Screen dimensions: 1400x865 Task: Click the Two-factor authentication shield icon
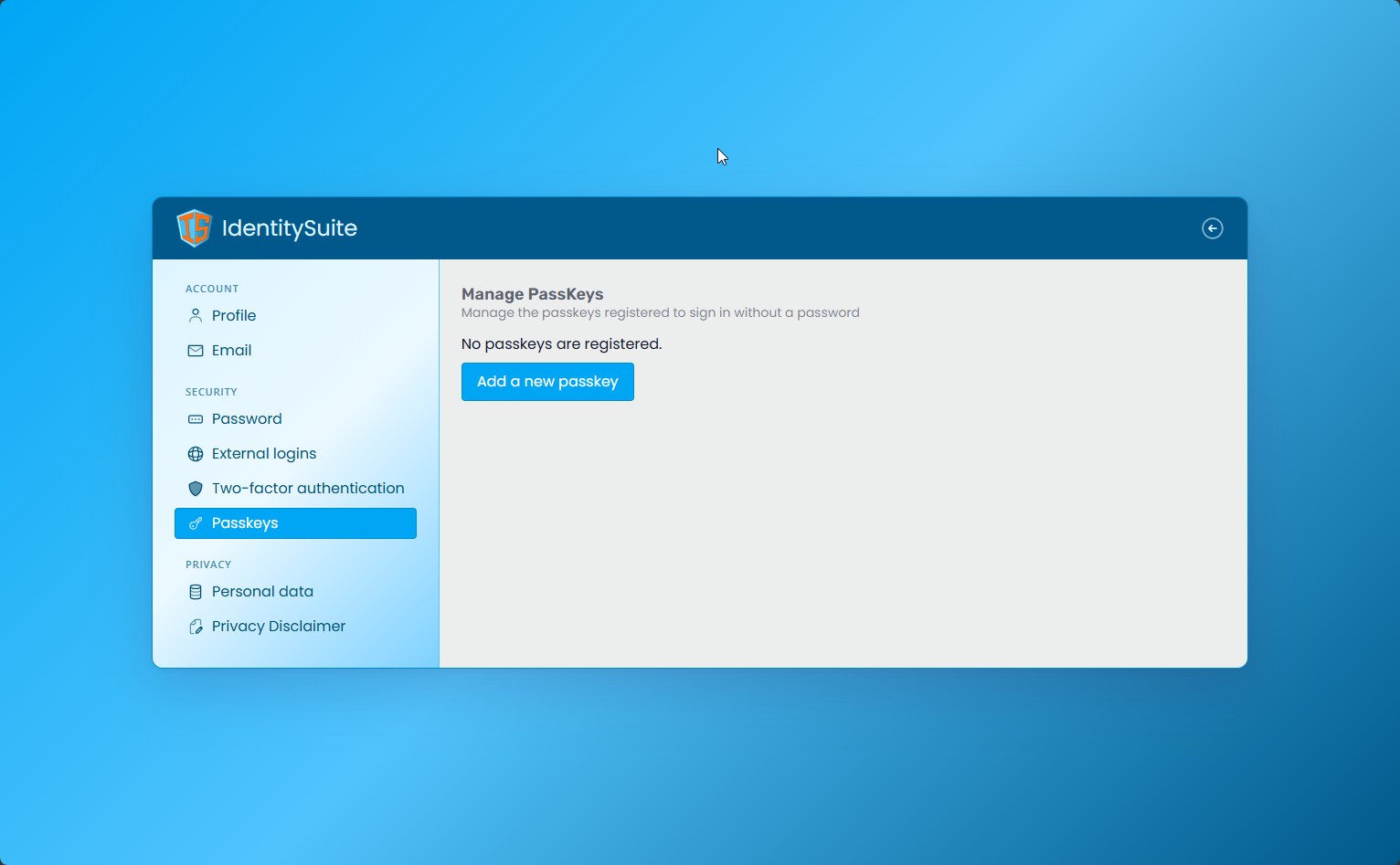[196, 489]
